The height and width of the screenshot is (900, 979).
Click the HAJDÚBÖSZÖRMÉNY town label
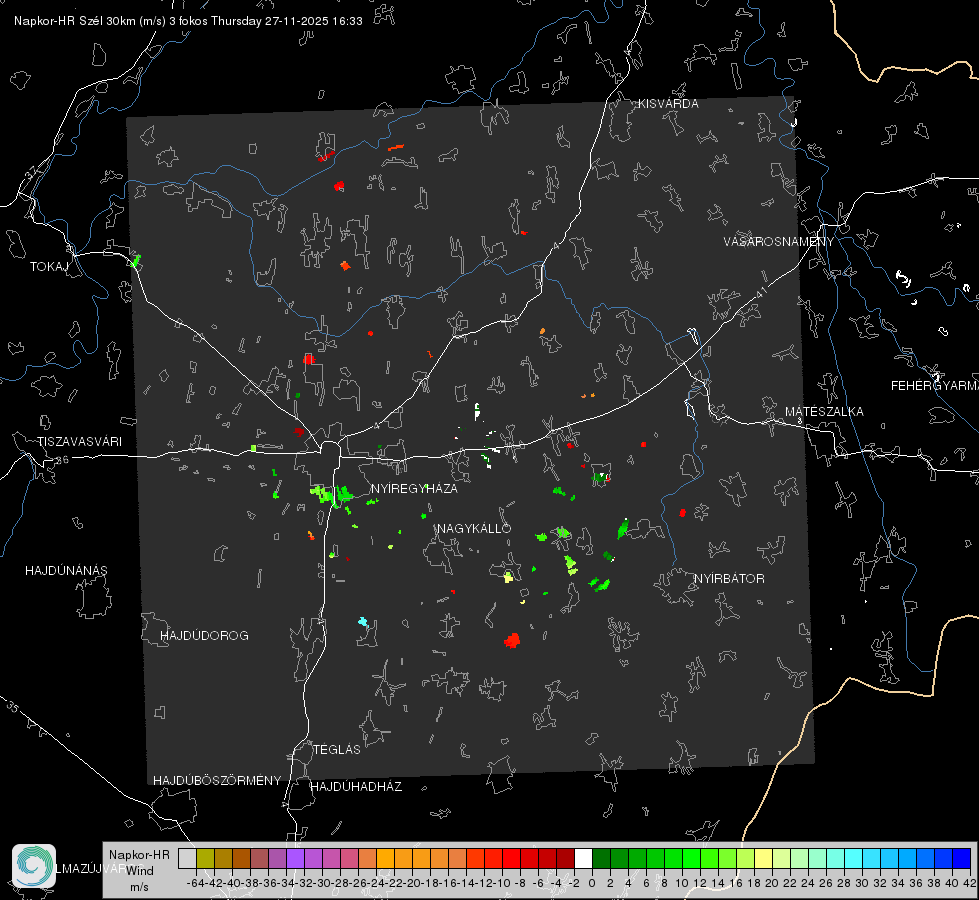pos(217,781)
